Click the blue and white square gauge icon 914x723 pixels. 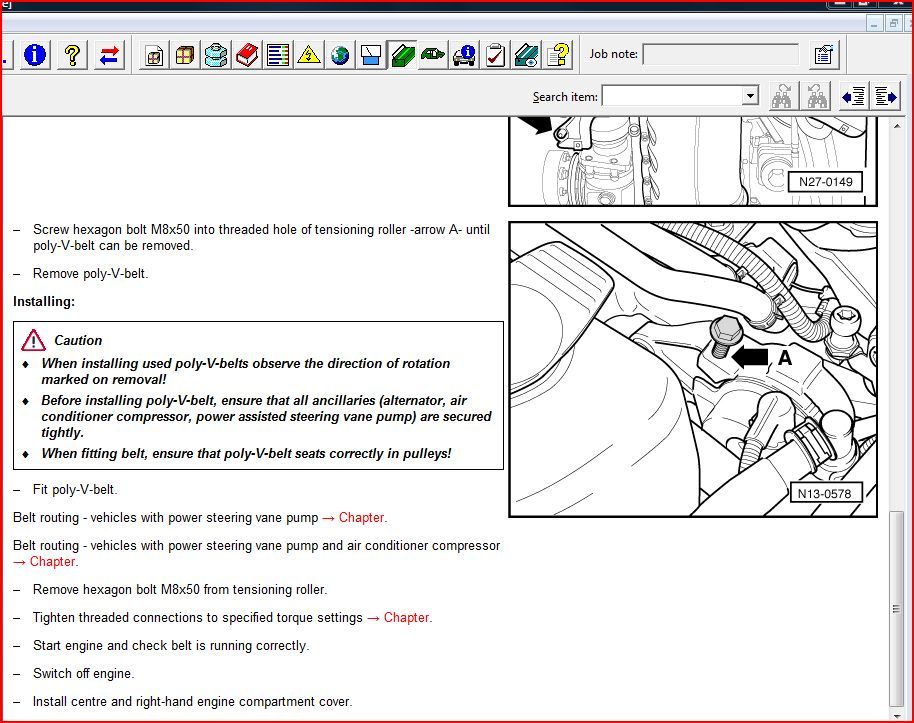(371, 55)
